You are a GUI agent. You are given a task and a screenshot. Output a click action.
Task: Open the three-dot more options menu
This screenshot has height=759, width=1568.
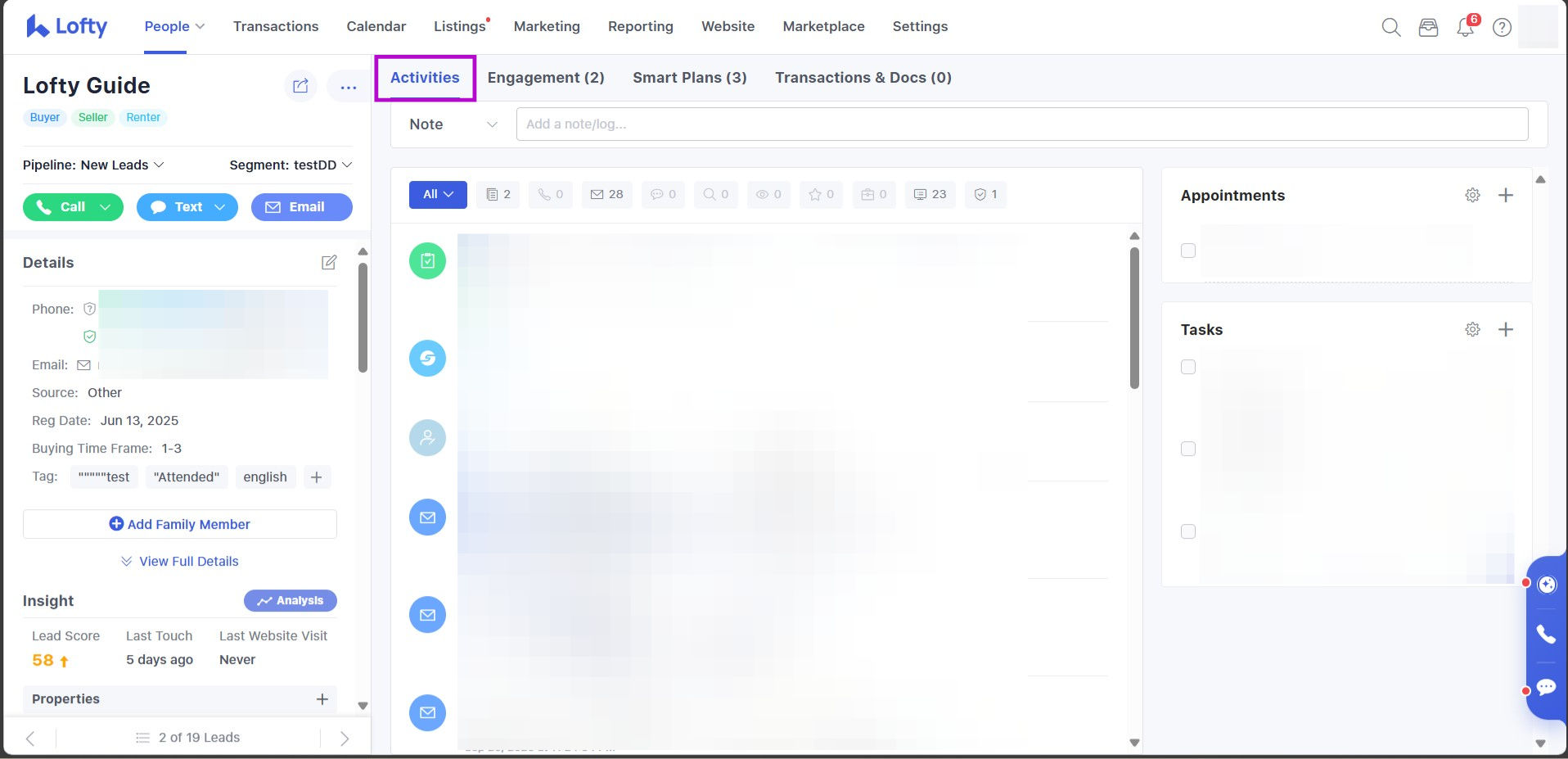point(348,87)
